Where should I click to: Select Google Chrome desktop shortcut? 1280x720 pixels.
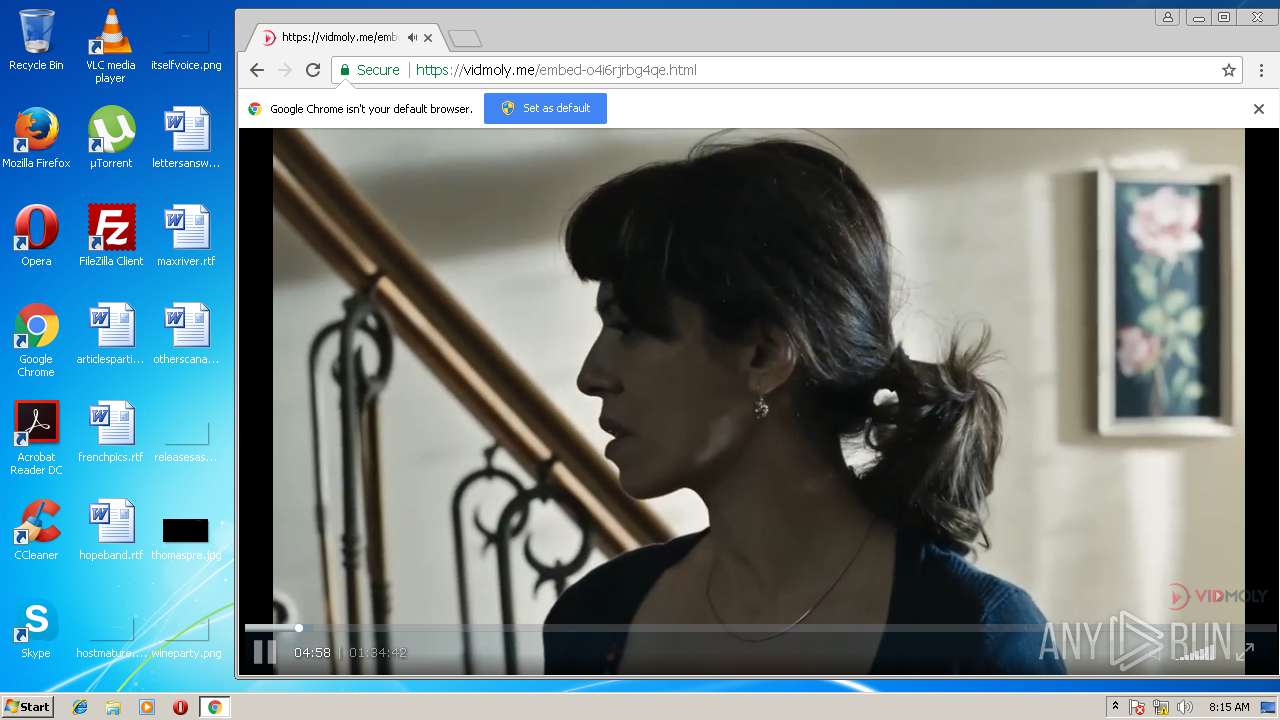point(36,340)
